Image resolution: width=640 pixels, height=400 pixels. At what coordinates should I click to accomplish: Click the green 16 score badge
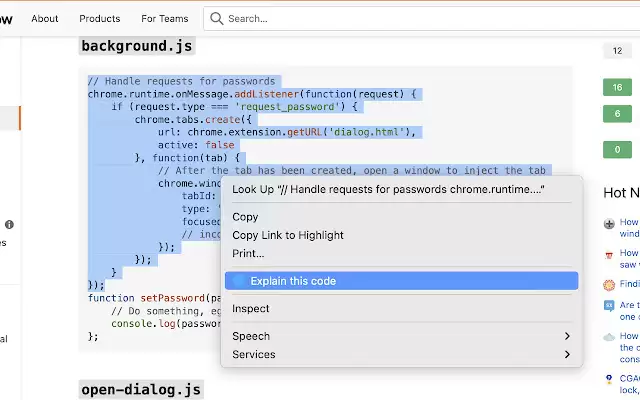coord(617,87)
